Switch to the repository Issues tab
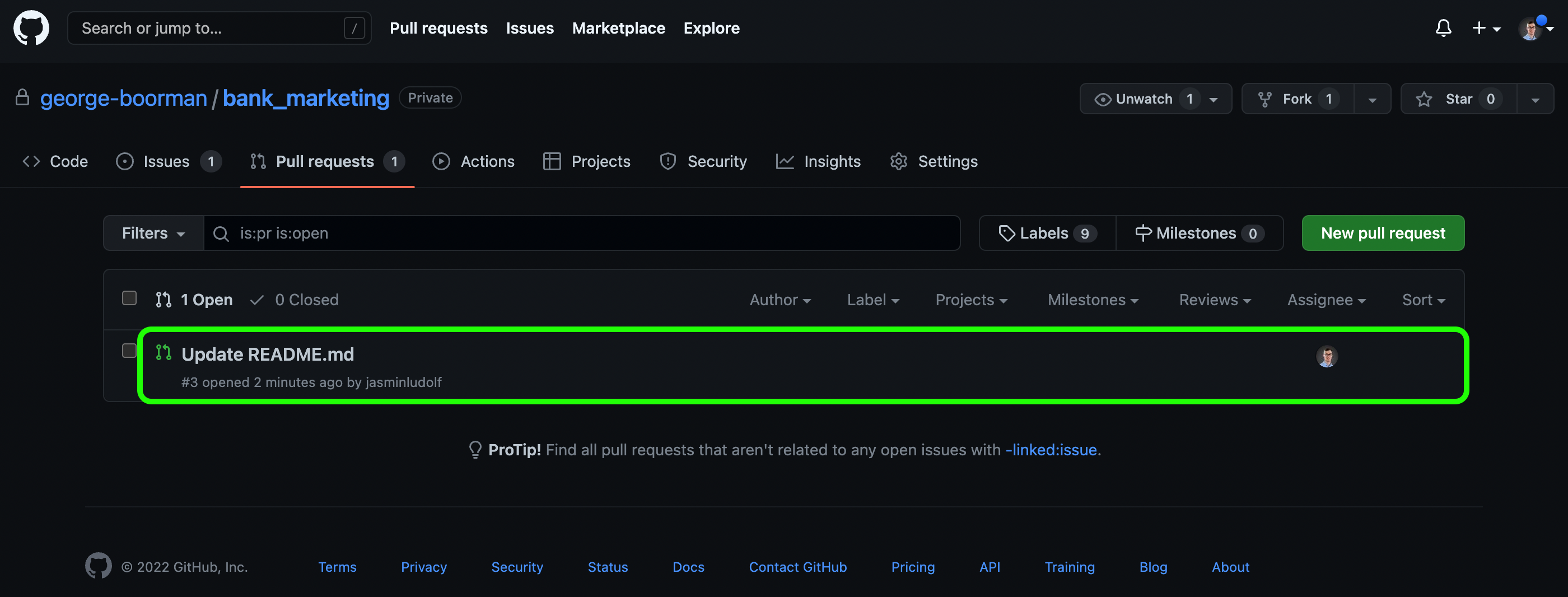This screenshot has width=1568, height=597. coord(169,161)
